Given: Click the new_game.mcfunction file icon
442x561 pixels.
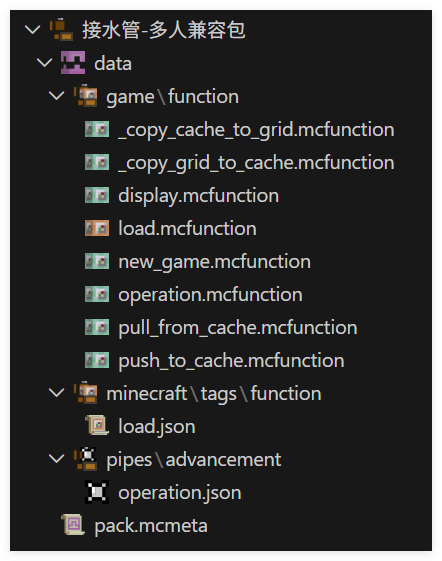Looking at the screenshot, I should click(97, 261).
